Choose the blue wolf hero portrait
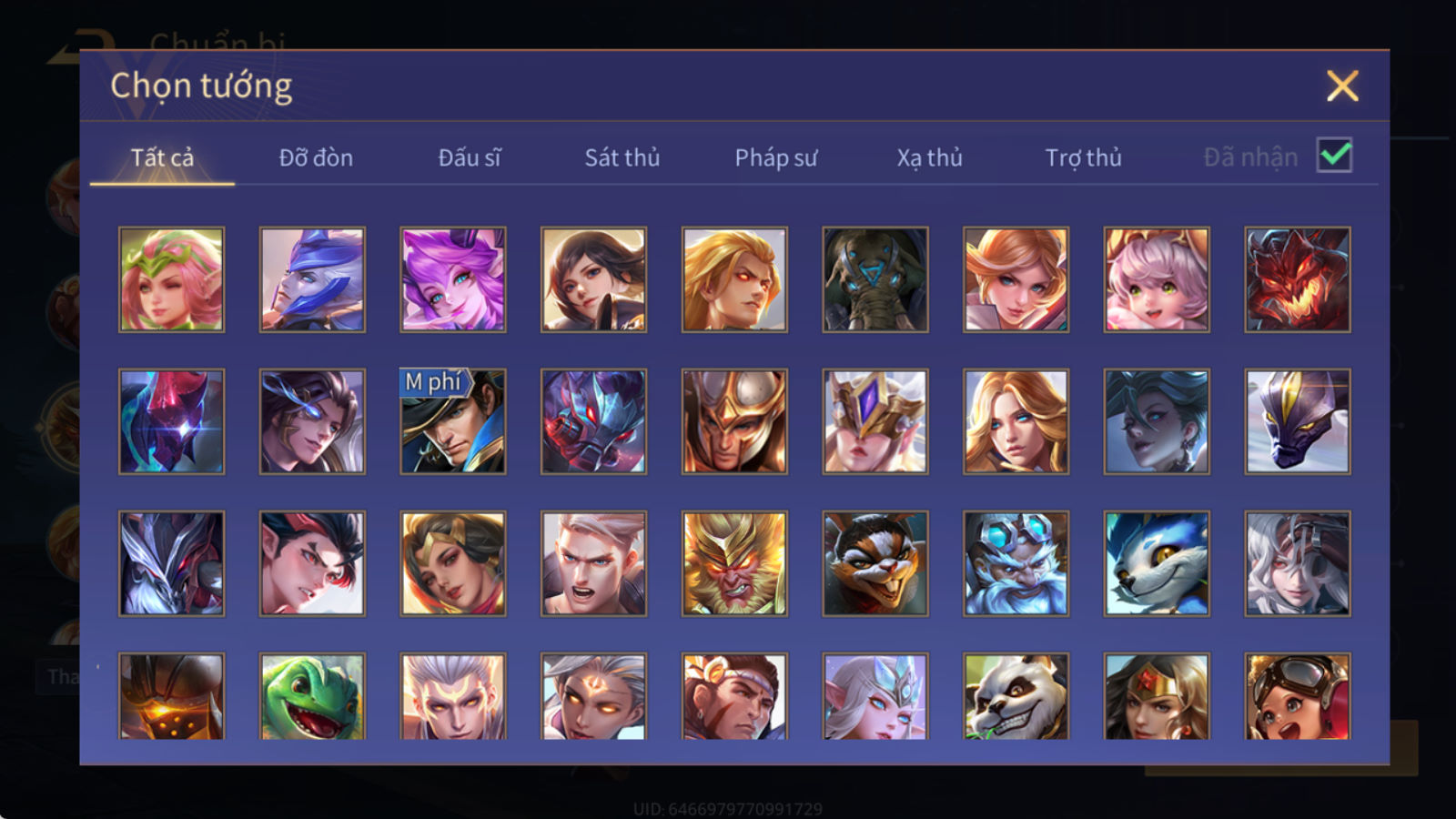Screen dimensions: 1456x819 [1157, 563]
